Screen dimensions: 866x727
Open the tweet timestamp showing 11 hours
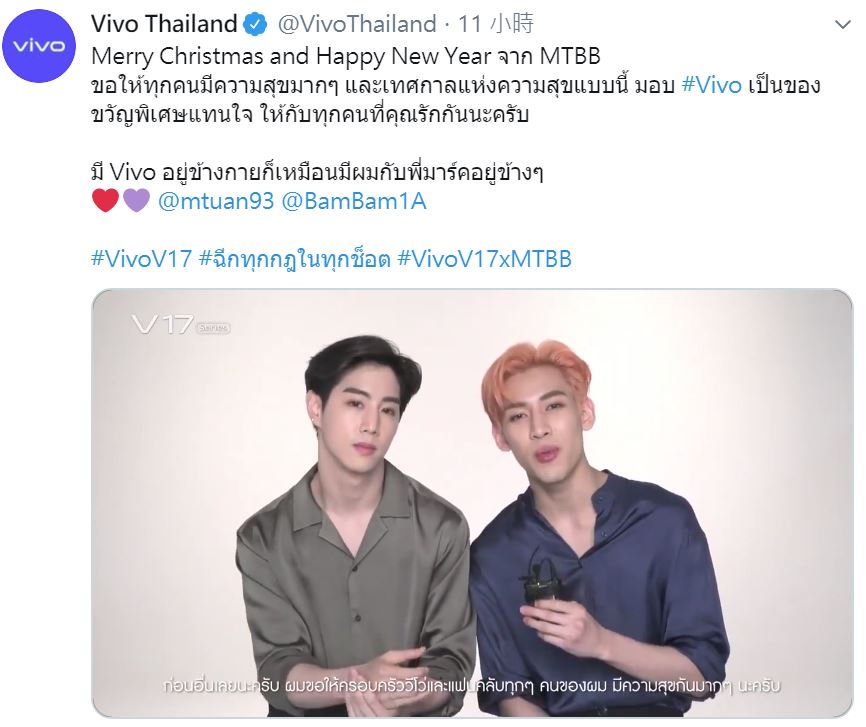tap(496, 24)
